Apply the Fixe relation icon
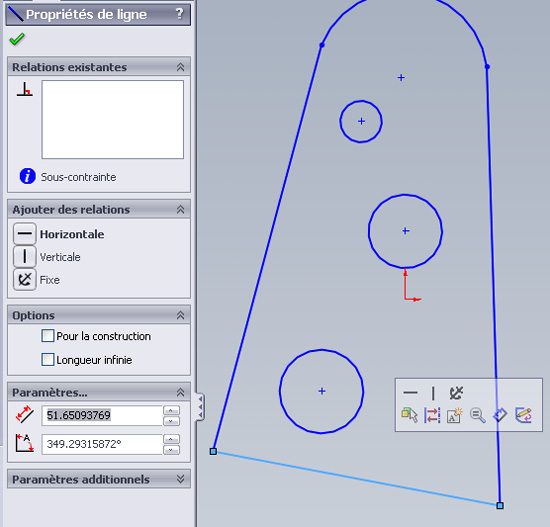 tap(25, 280)
